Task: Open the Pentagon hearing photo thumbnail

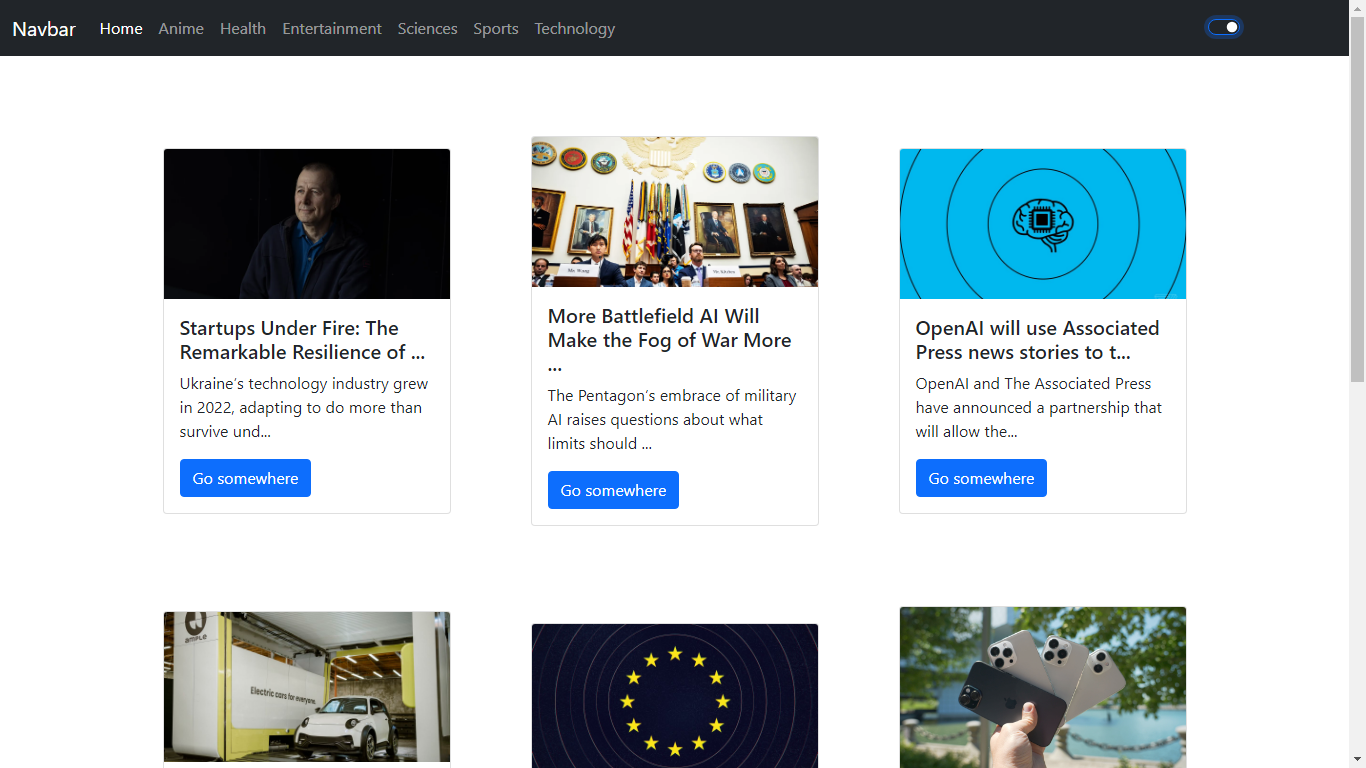Action: (x=675, y=212)
